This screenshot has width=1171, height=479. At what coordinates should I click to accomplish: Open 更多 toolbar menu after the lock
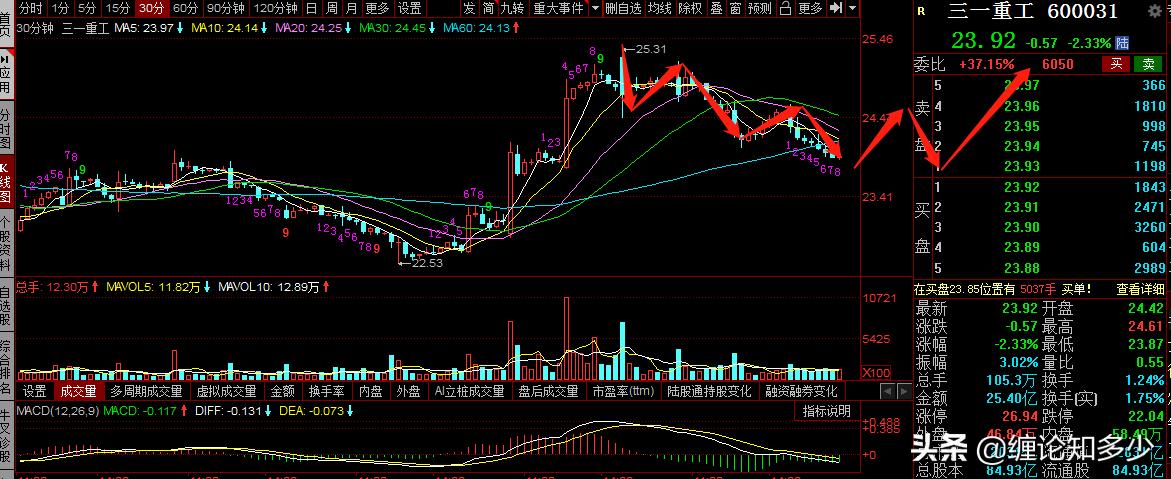(810, 9)
